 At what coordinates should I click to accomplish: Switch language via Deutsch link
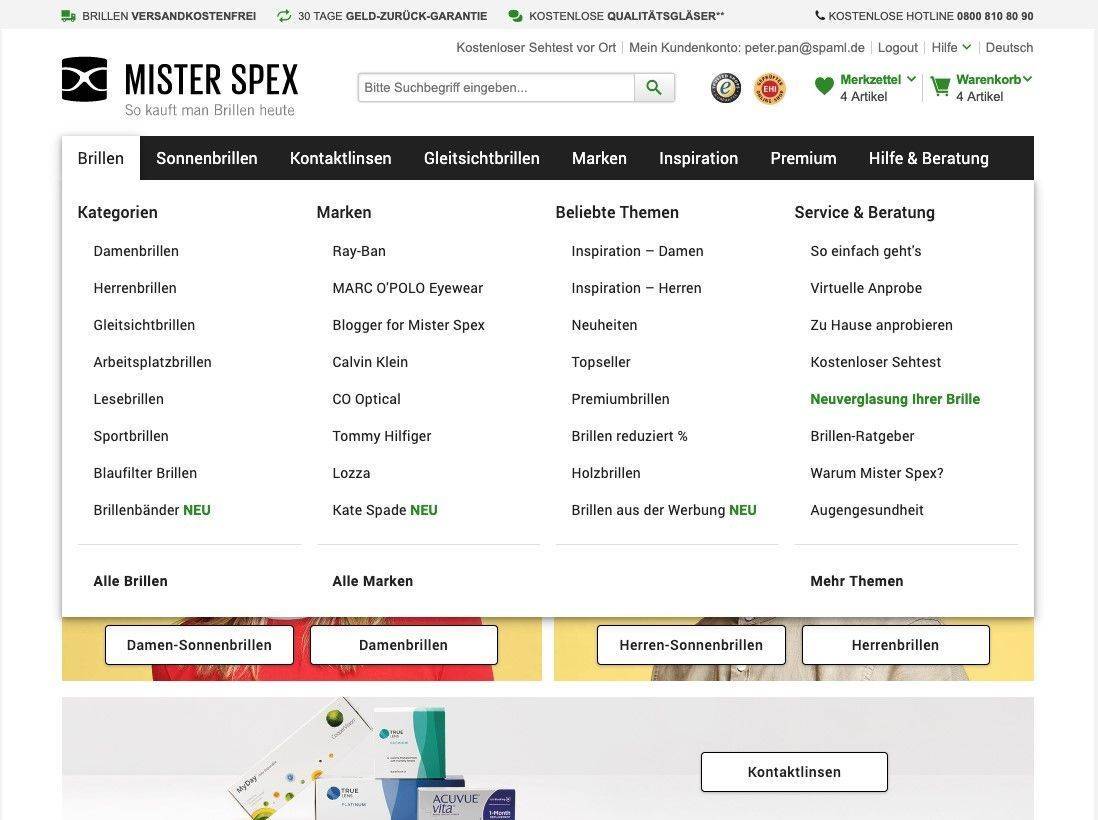1009,48
